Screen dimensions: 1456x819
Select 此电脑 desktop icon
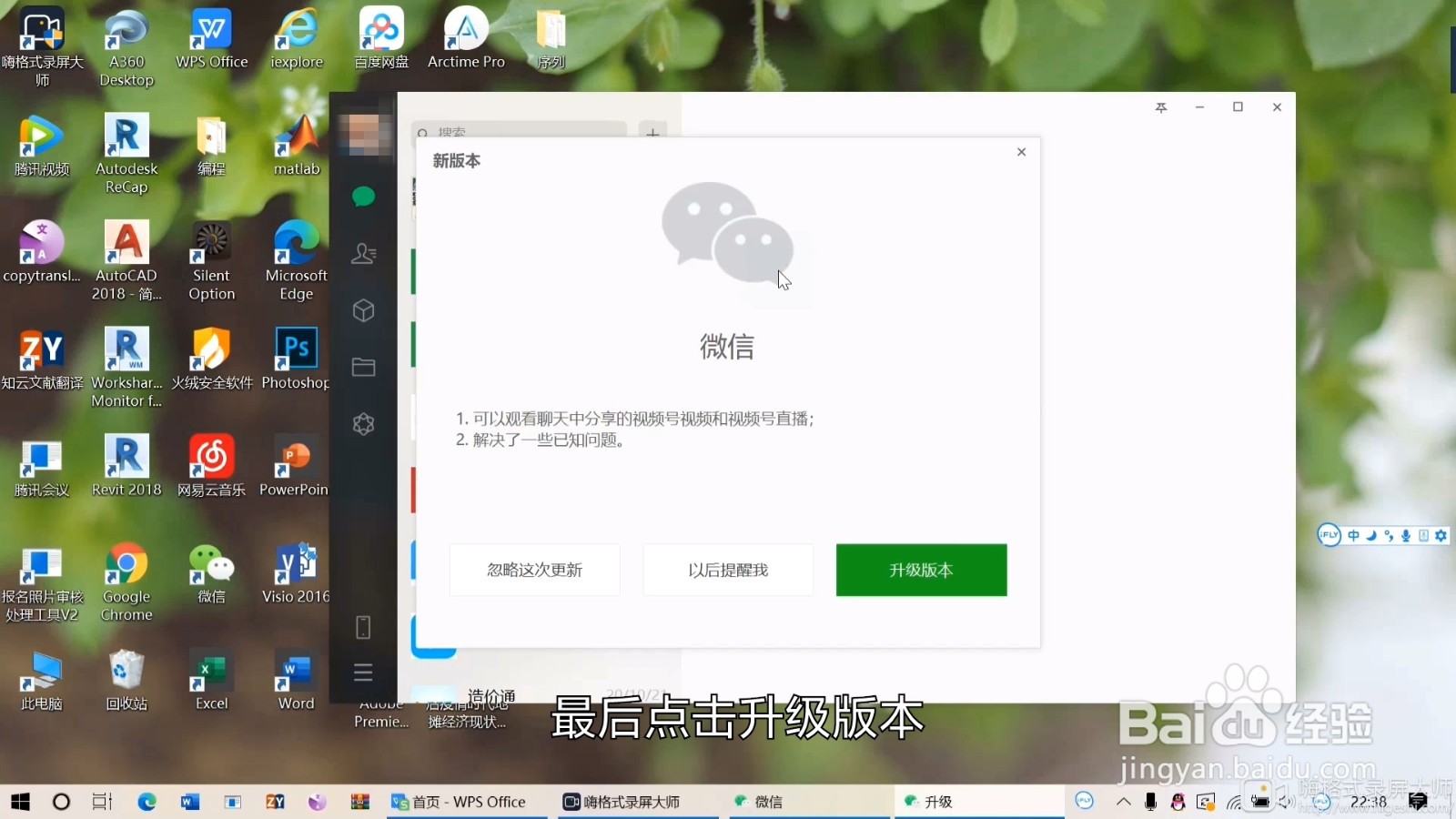point(41,681)
